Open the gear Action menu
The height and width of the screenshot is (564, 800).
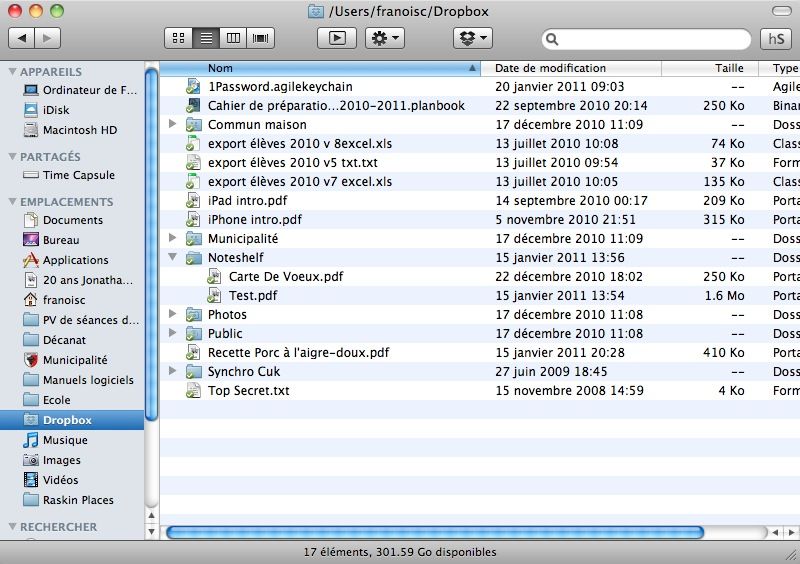point(385,38)
